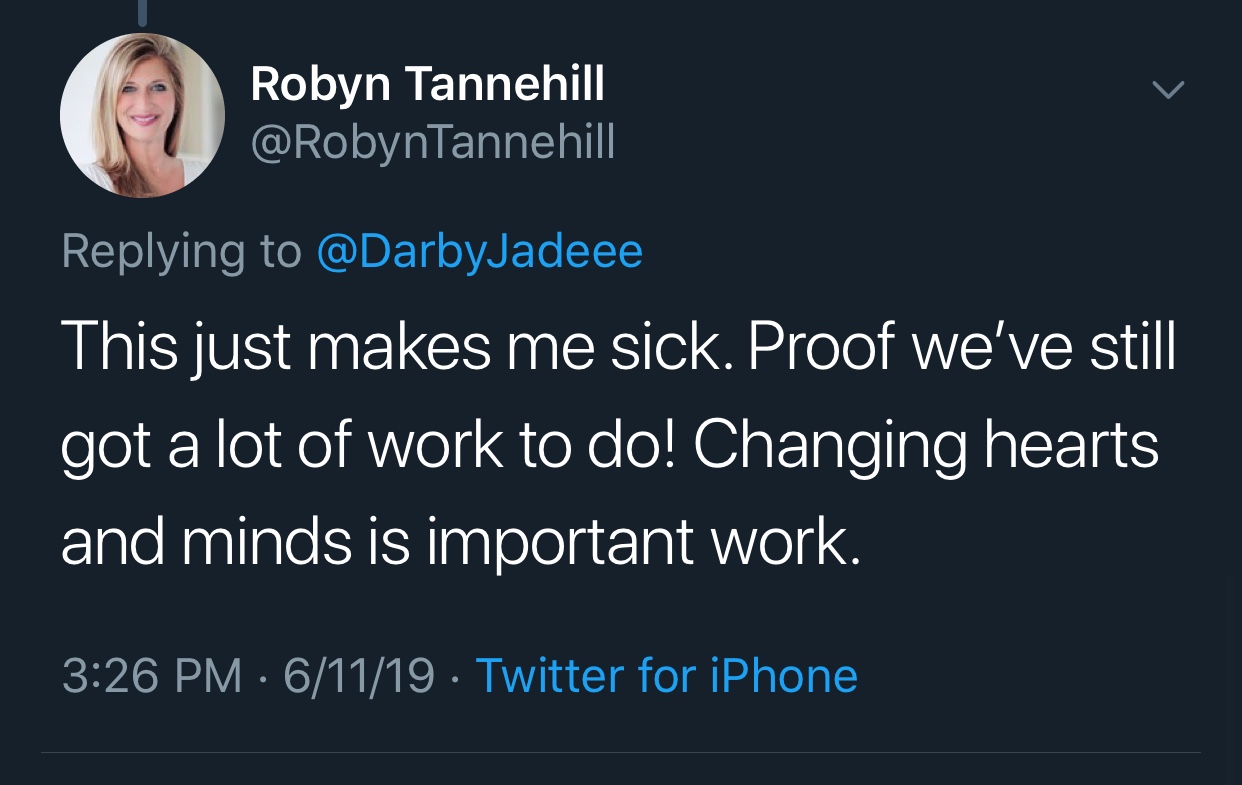This screenshot has width=1242, height=785.
Task: Click the word "Proof" in the tweet
Action: pos(821,347)
